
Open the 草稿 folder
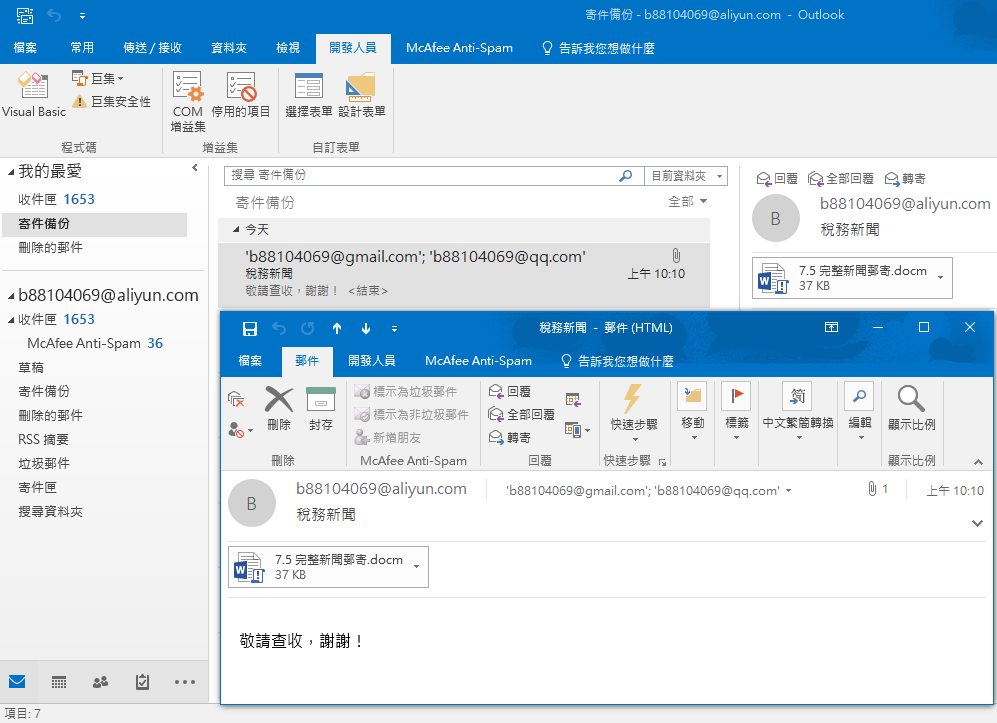pyautogui.click(x=31, y=368)
